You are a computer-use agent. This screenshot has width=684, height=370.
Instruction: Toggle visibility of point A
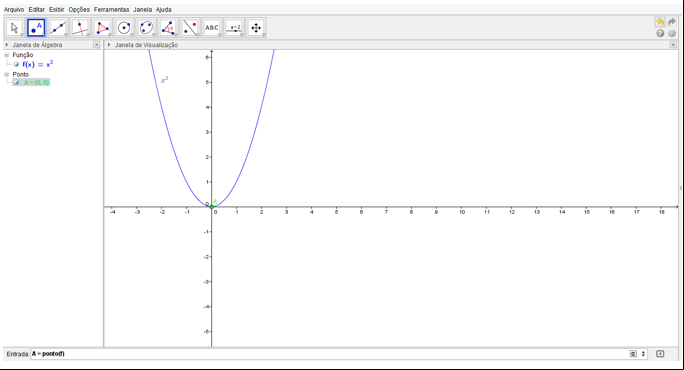pyautogui.click(x=16, y=82)
